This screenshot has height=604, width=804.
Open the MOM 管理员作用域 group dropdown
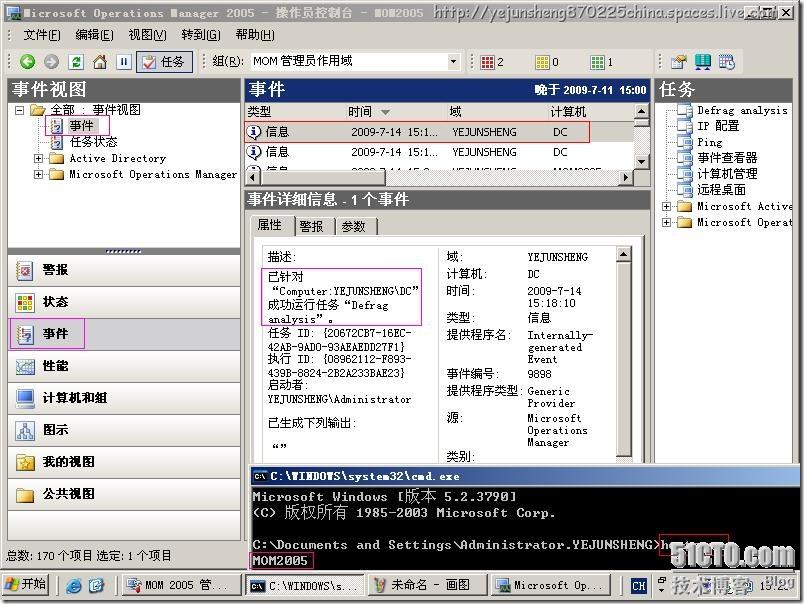point(453,62)
